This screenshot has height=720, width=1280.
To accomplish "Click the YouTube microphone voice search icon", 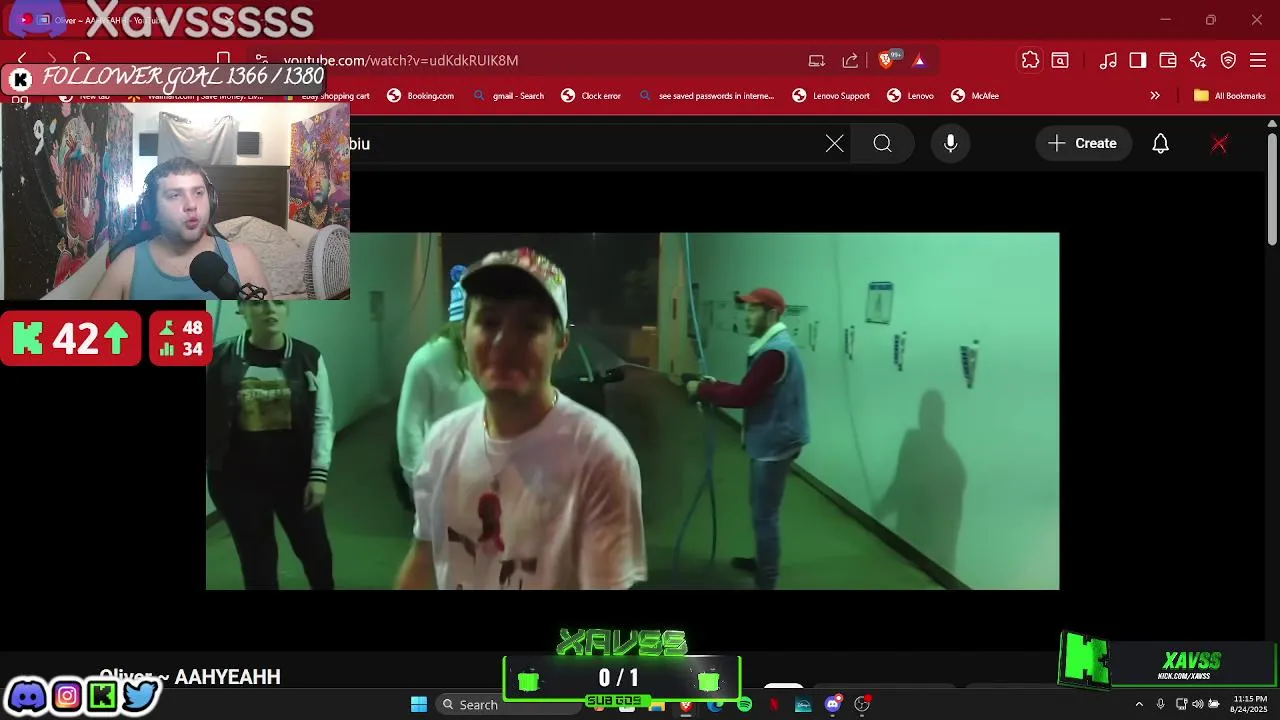I will pyautogui.click(x=951, y=143).
